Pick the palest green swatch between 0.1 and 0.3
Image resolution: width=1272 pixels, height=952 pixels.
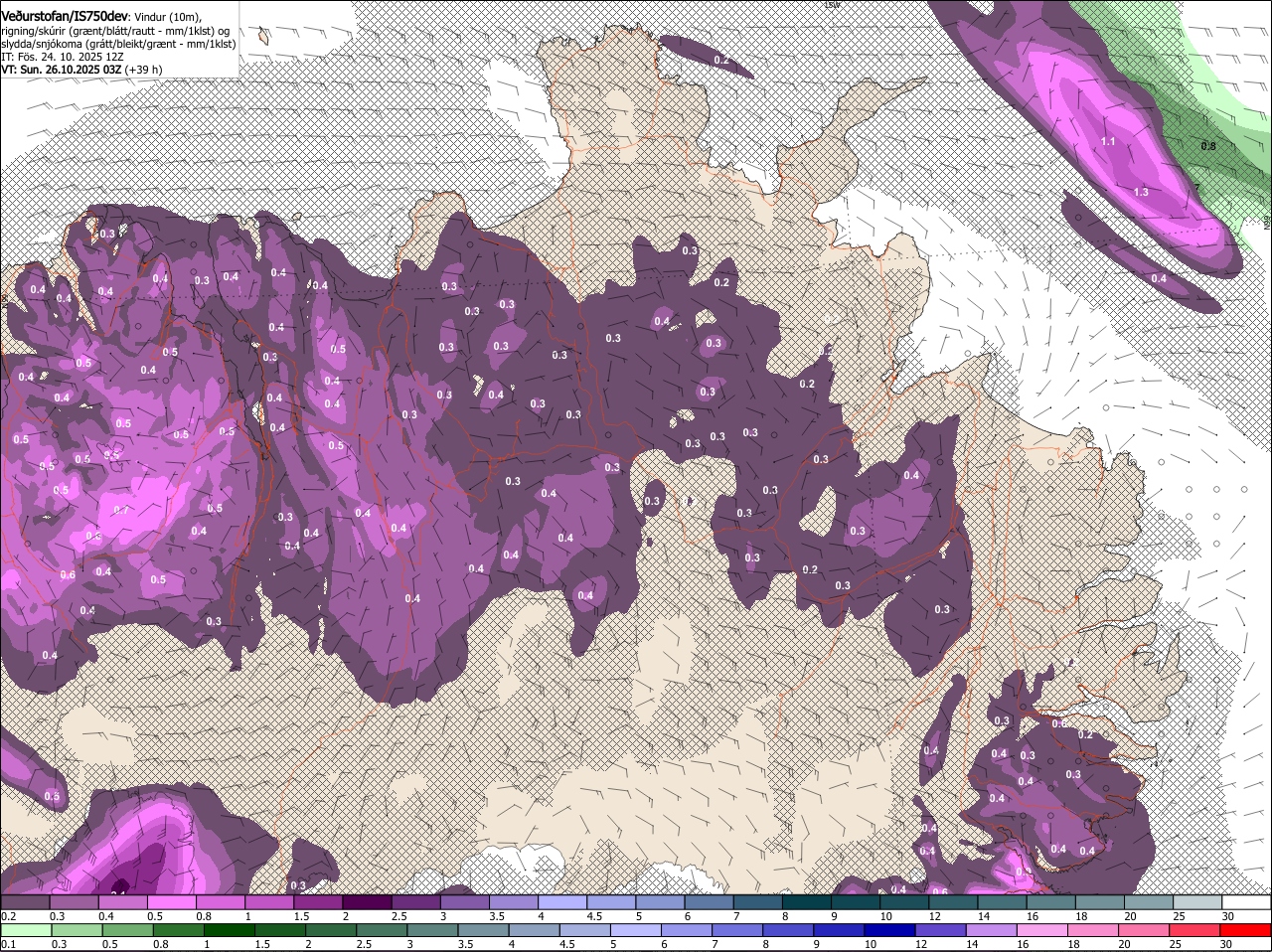pos(25,930)
